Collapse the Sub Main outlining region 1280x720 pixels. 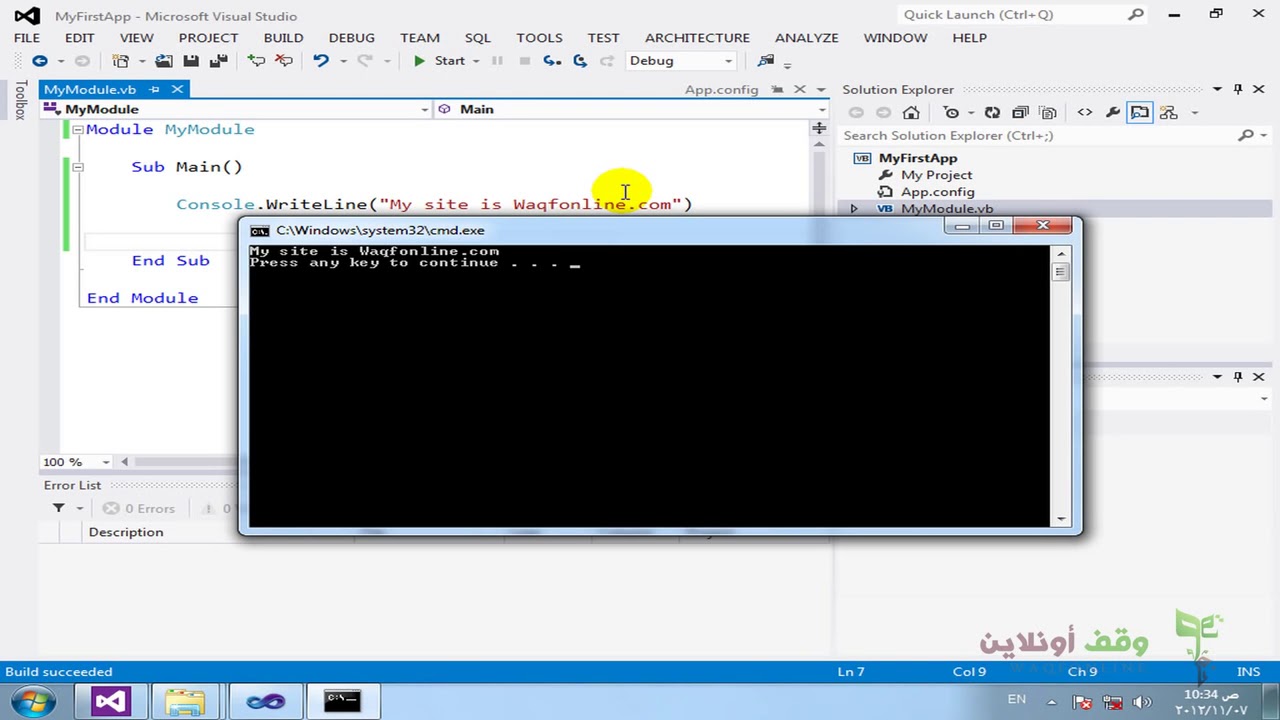[78, 167]
